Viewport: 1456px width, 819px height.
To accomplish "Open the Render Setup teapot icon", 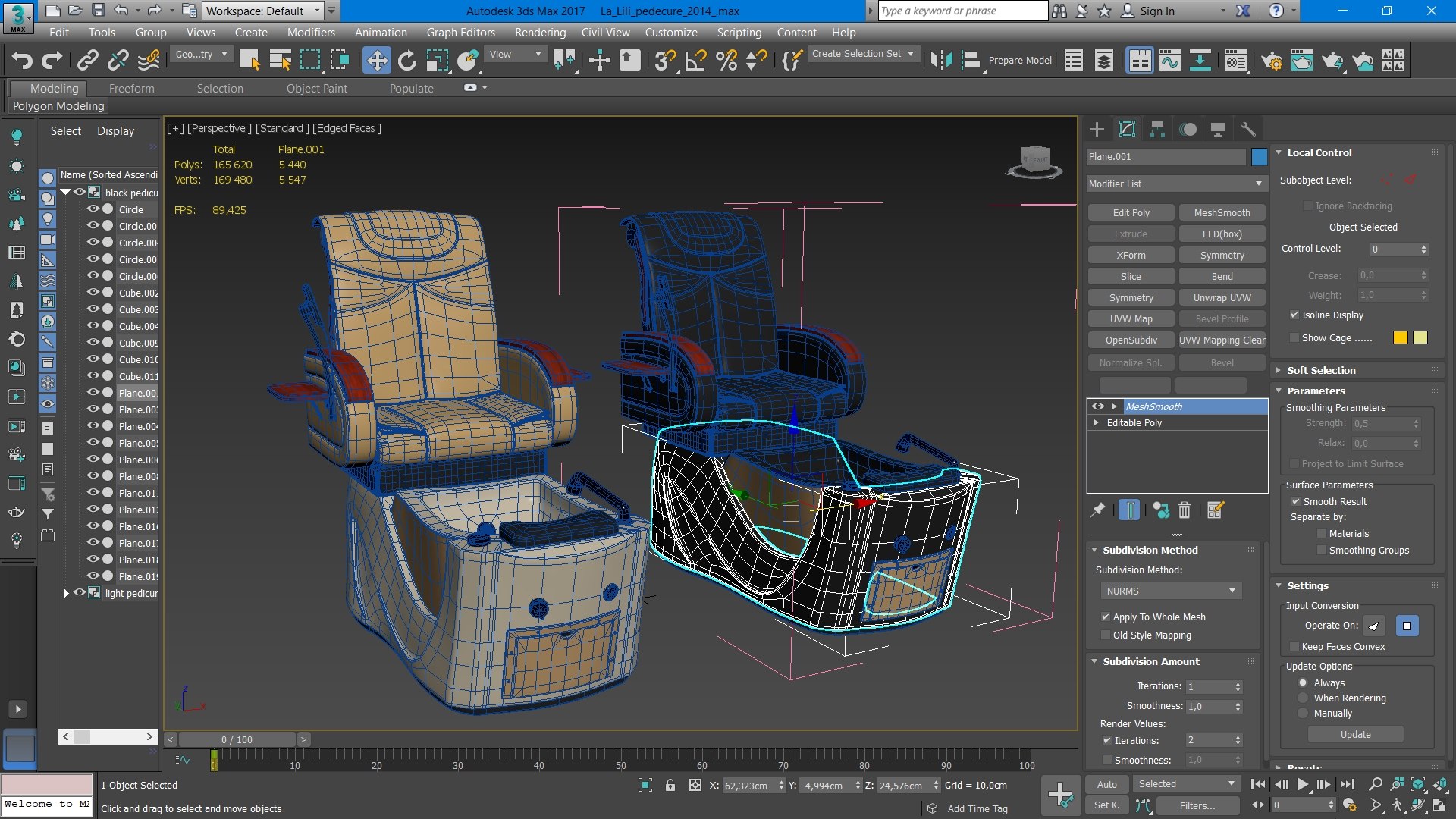I will pos(1272,60).
